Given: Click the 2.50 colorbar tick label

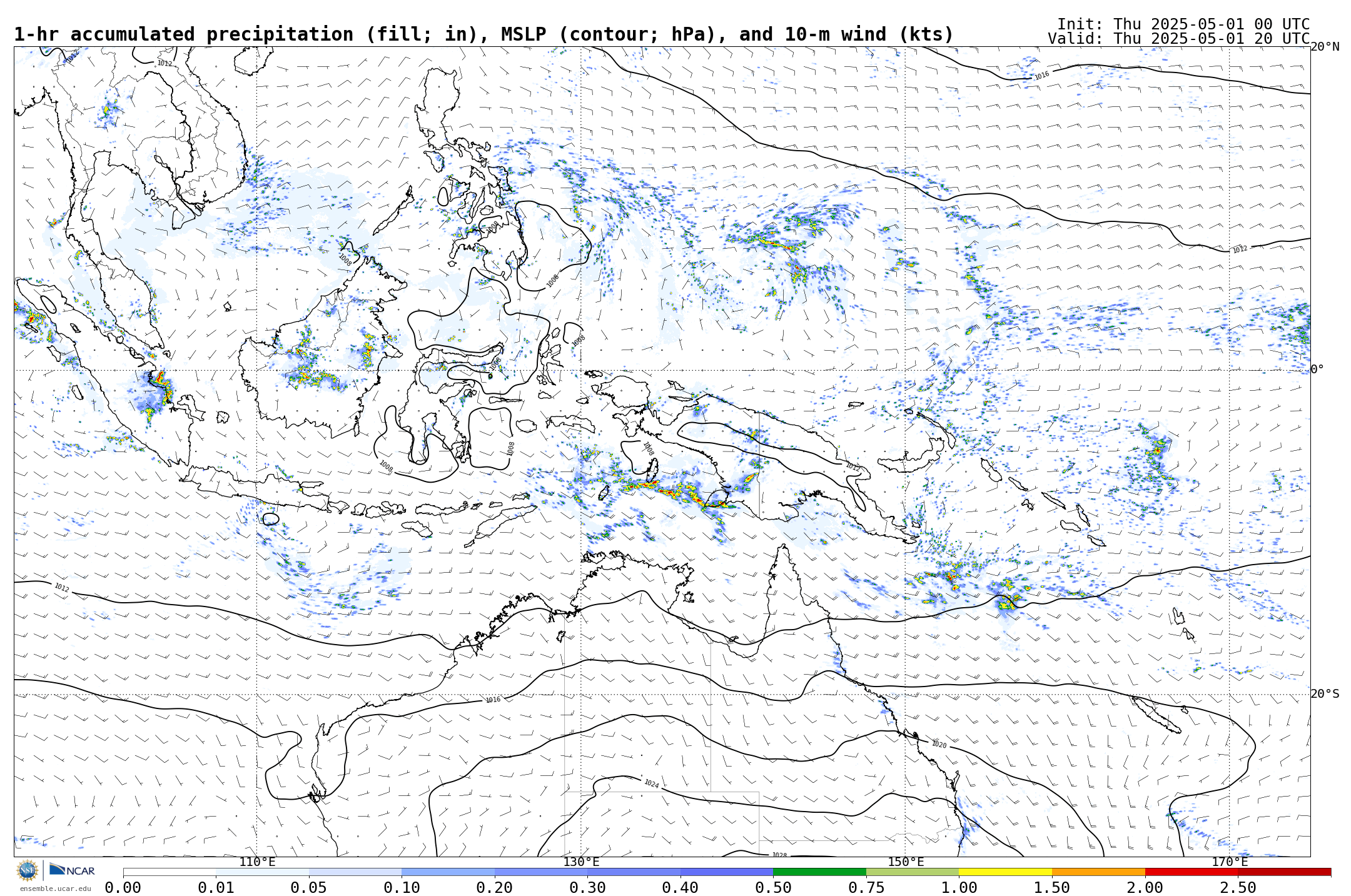Looking at the screenshot, I should (1238, 888).
